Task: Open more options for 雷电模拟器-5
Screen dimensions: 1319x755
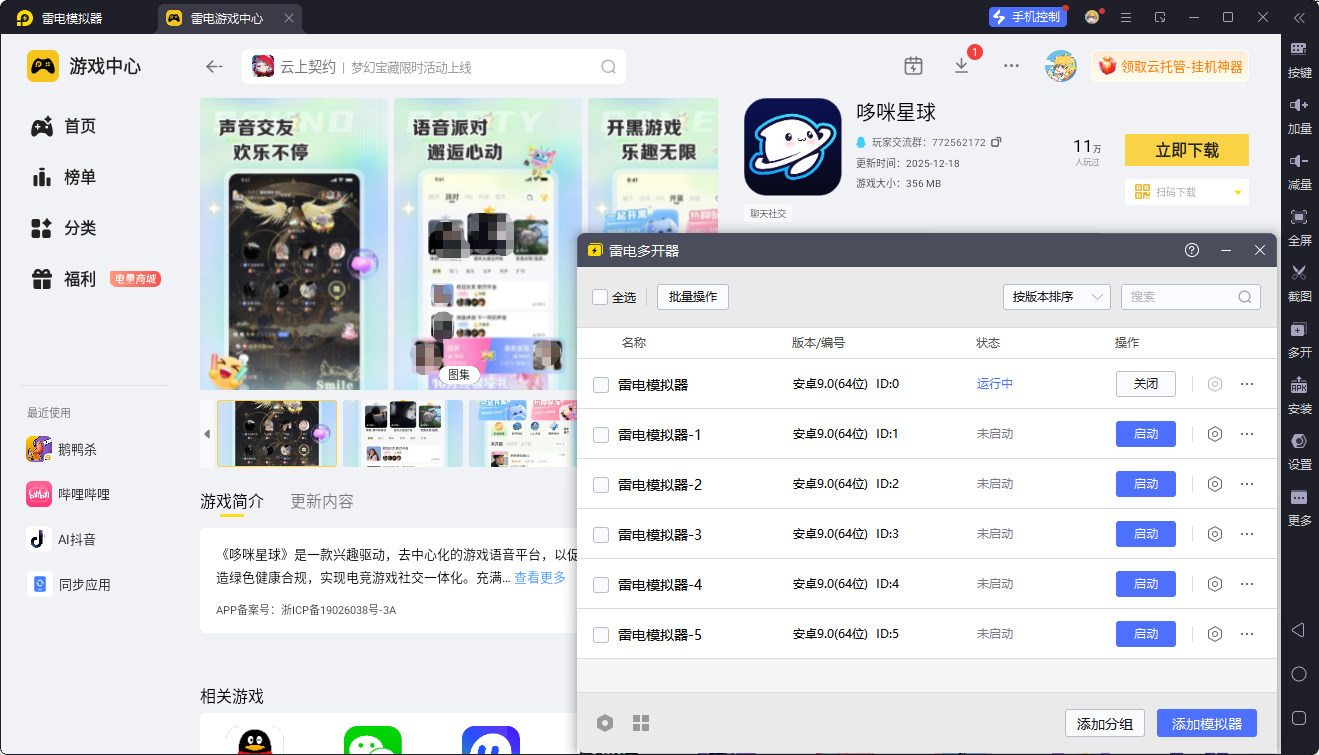Action: coord(1247,634)
